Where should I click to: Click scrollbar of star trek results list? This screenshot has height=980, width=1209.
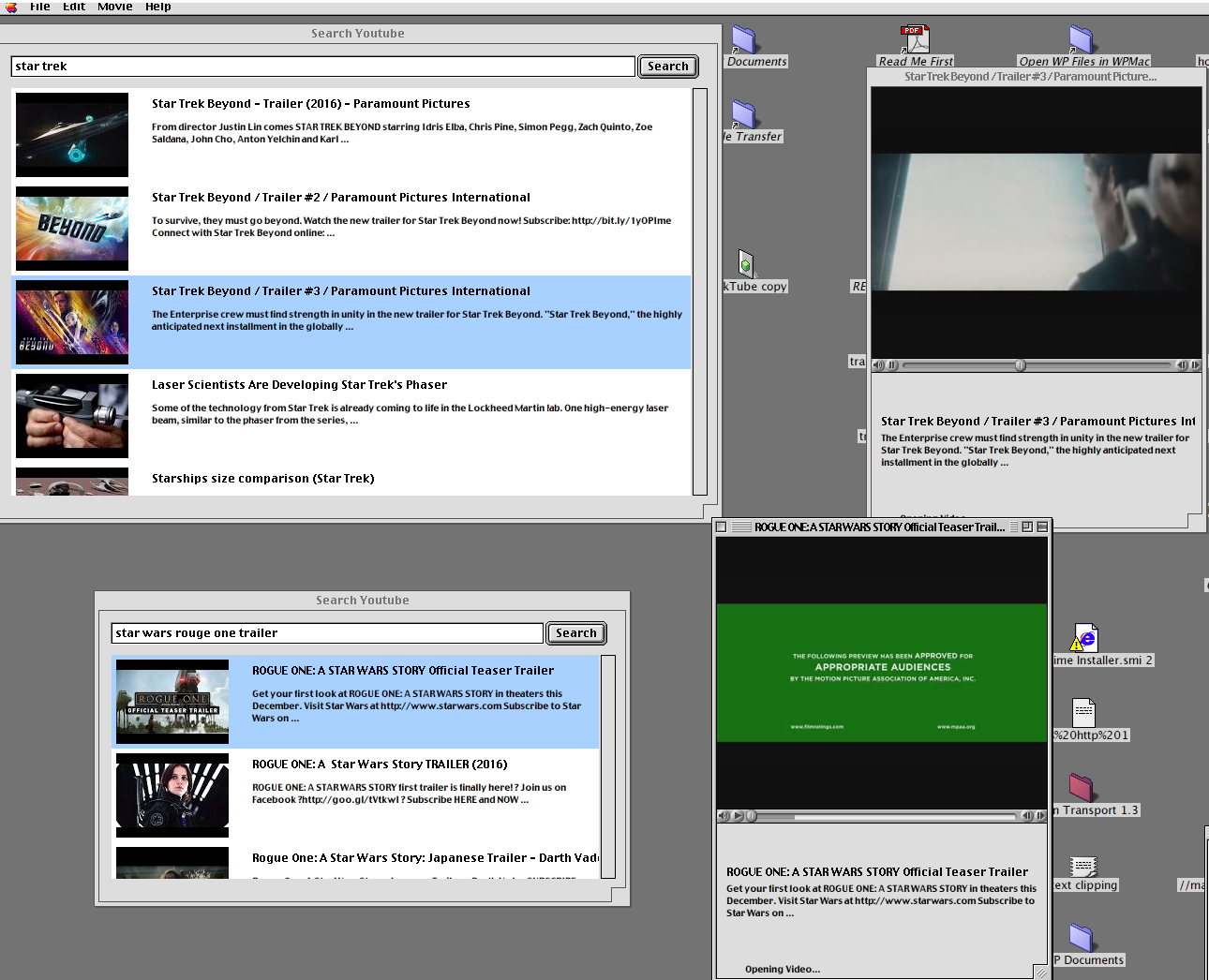(x=700, y=291)
